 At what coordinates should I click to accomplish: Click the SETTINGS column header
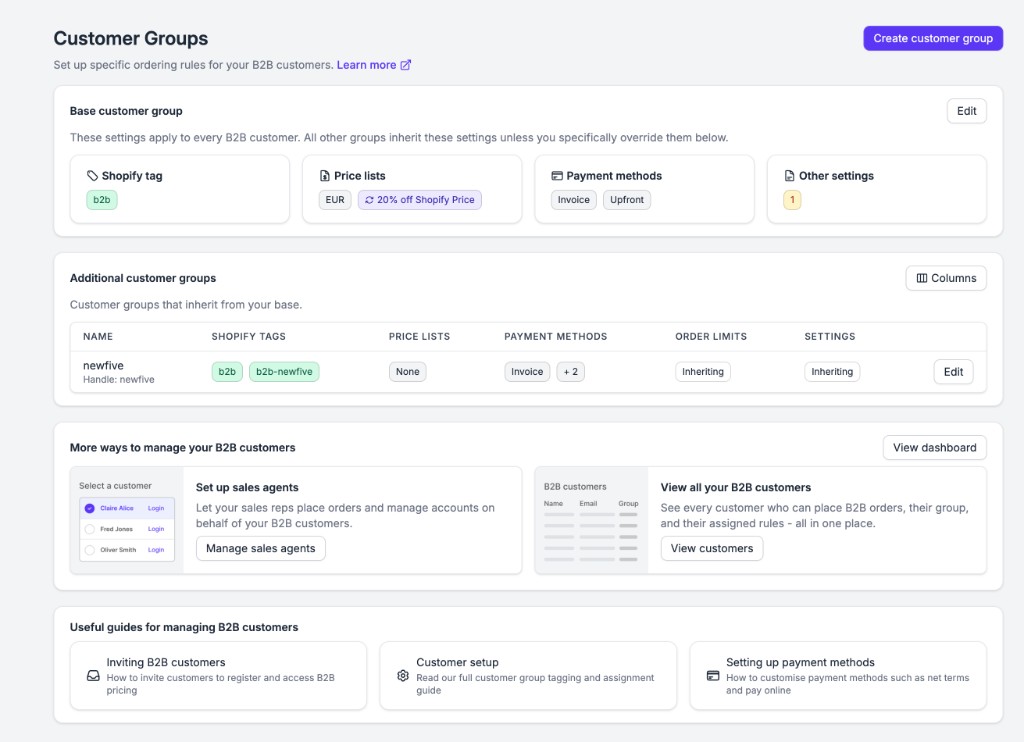coord(829,336)
